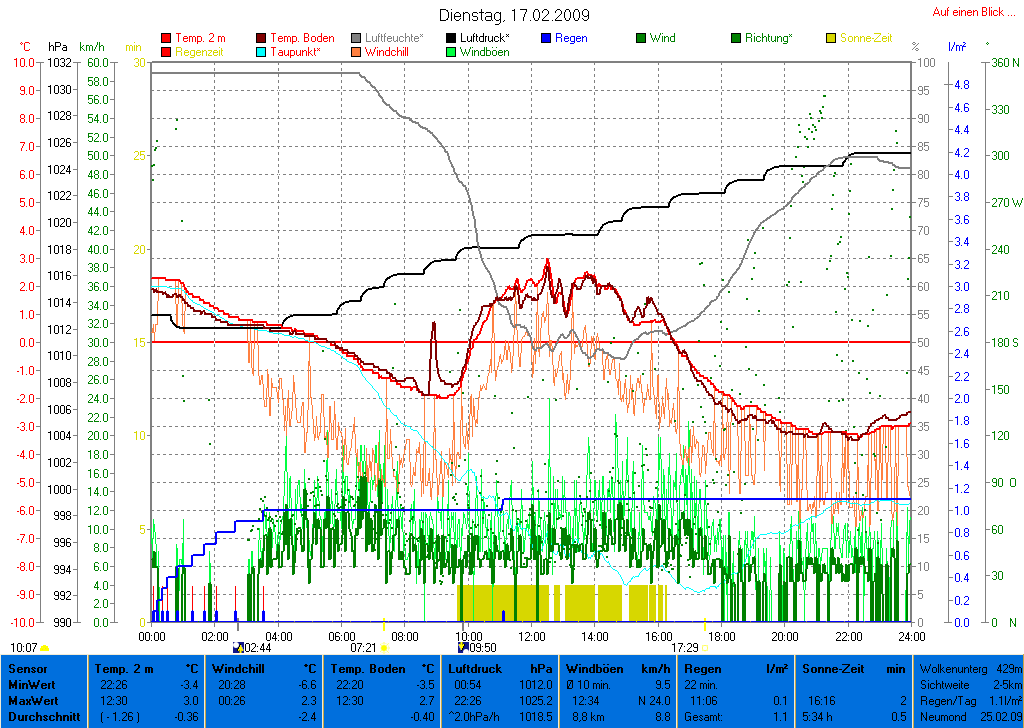Click the Neumond 25.02.09 info entry
Image resolution: width=1024 pixels, height=728 pixels.
[x=969, y=717]
